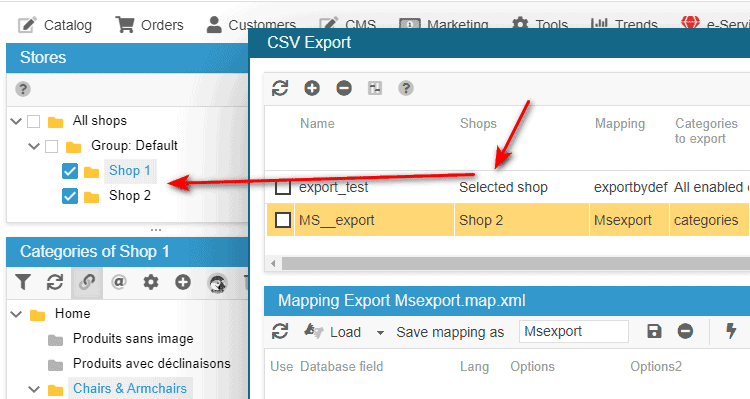This screenshot has width=750, height=399.
Task: Collapse the Group: Default tree node
Action: [x=33, y=146]
